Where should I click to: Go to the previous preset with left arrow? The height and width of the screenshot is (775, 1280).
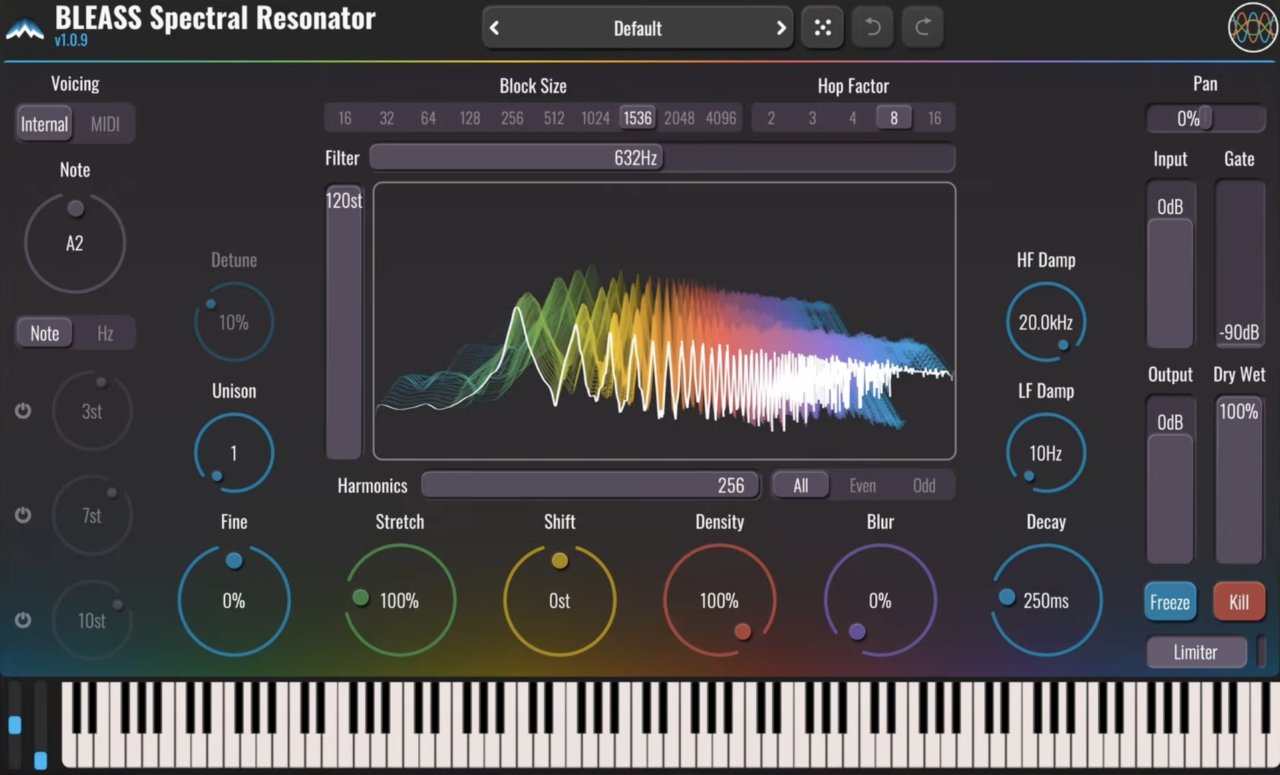pos(494,28)
